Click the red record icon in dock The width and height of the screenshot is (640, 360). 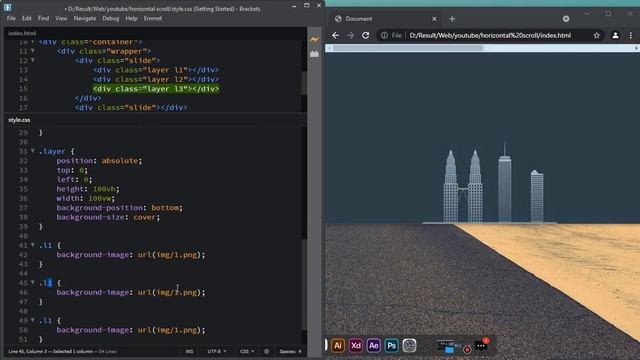[x=467, y=350]
